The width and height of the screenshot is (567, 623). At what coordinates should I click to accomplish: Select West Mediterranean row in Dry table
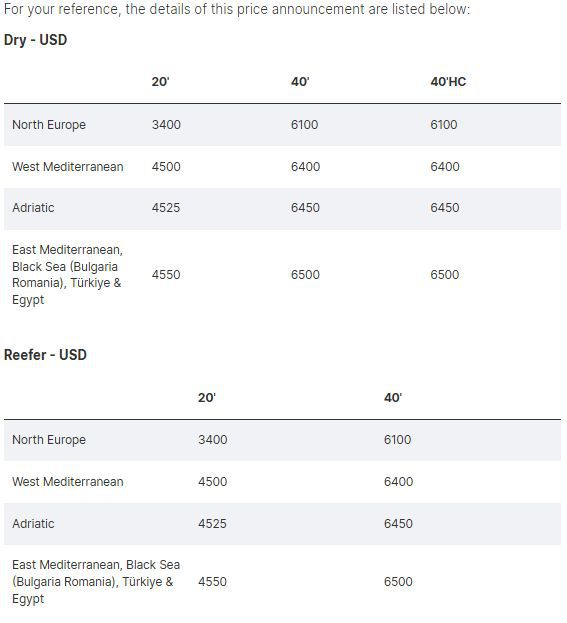(283, 167)
